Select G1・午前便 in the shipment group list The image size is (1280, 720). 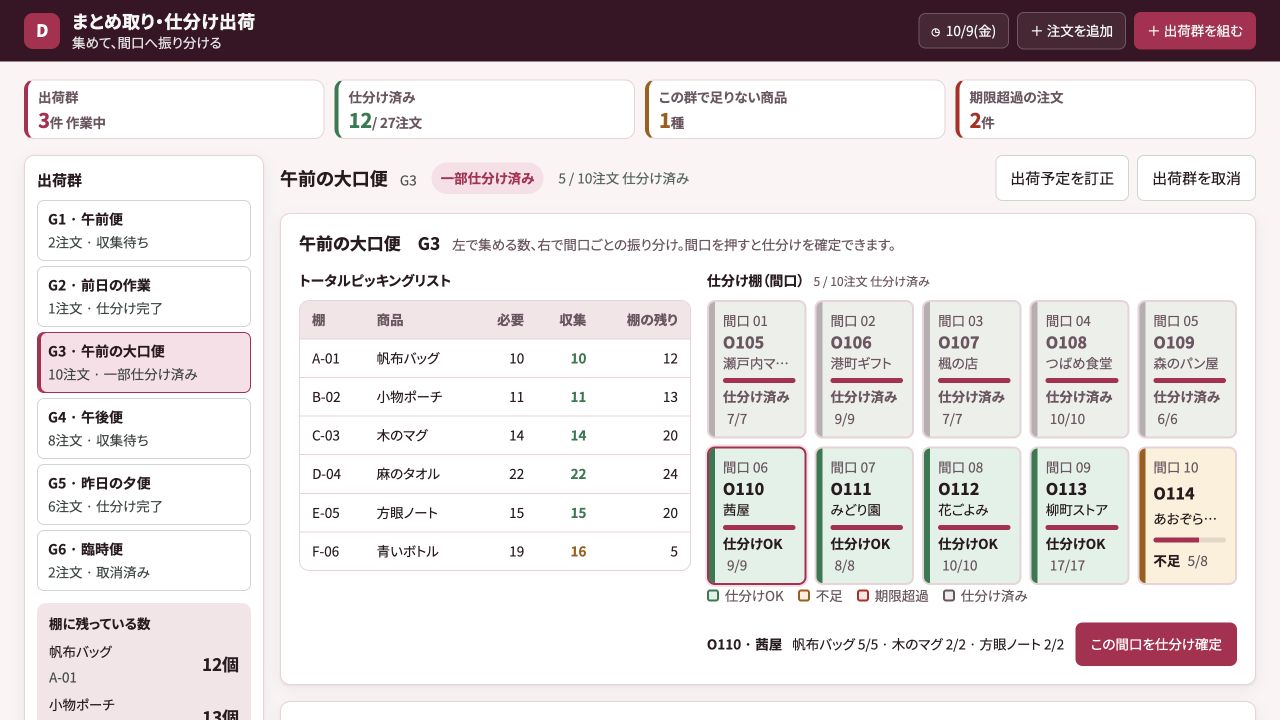(x=144, y=230)
